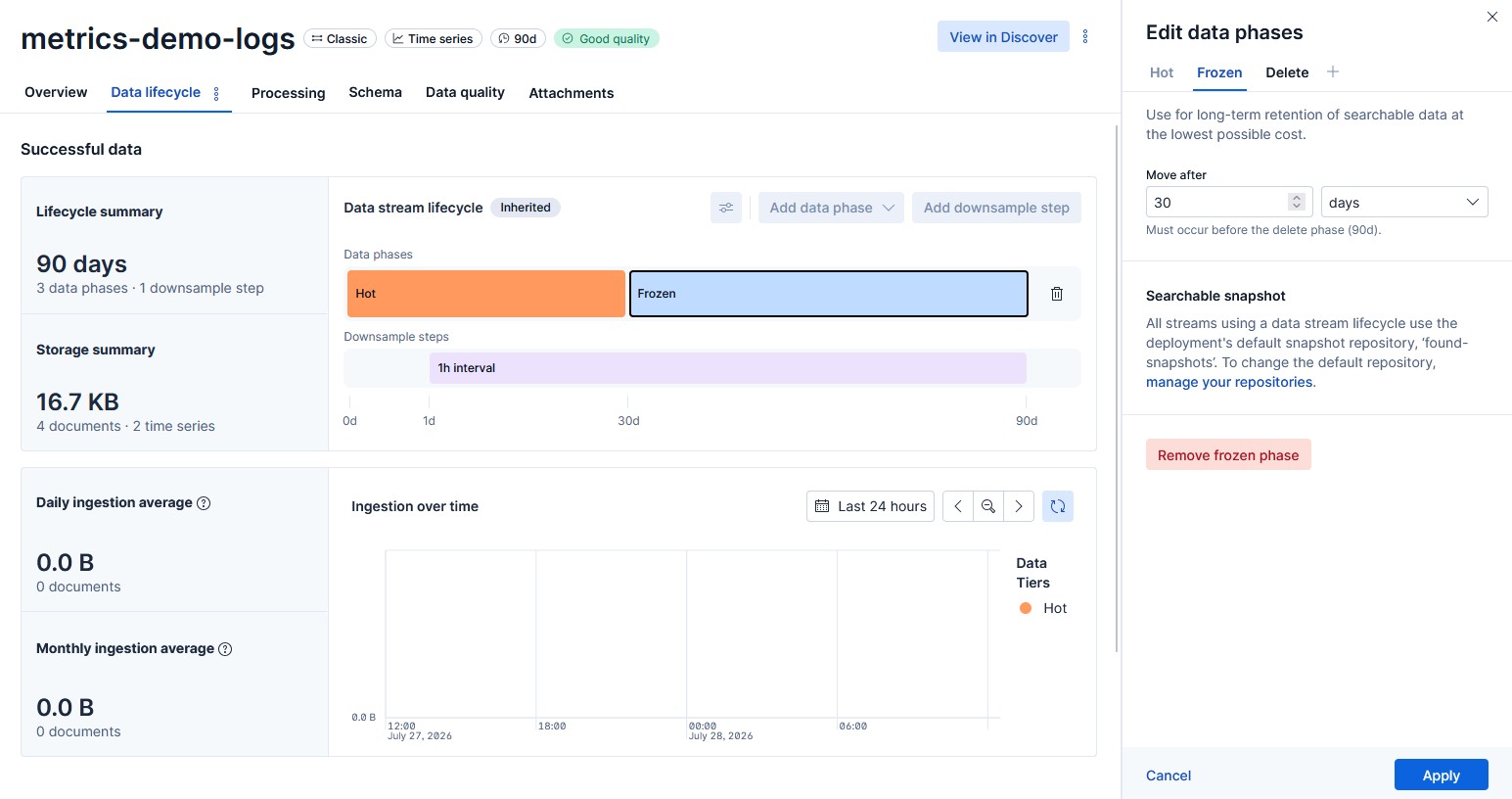
Task: Click '3 data phases · 1 downsample step' text
Action: [150, 288]
